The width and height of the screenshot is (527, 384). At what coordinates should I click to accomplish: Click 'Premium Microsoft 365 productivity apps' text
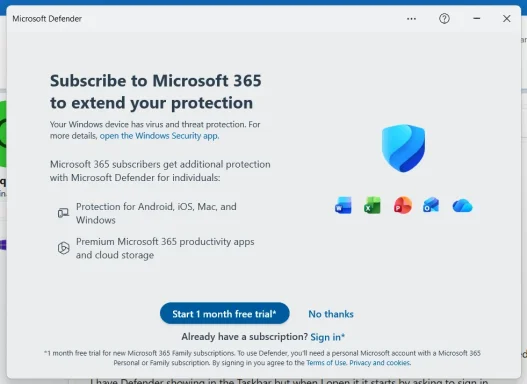point(165,248)
